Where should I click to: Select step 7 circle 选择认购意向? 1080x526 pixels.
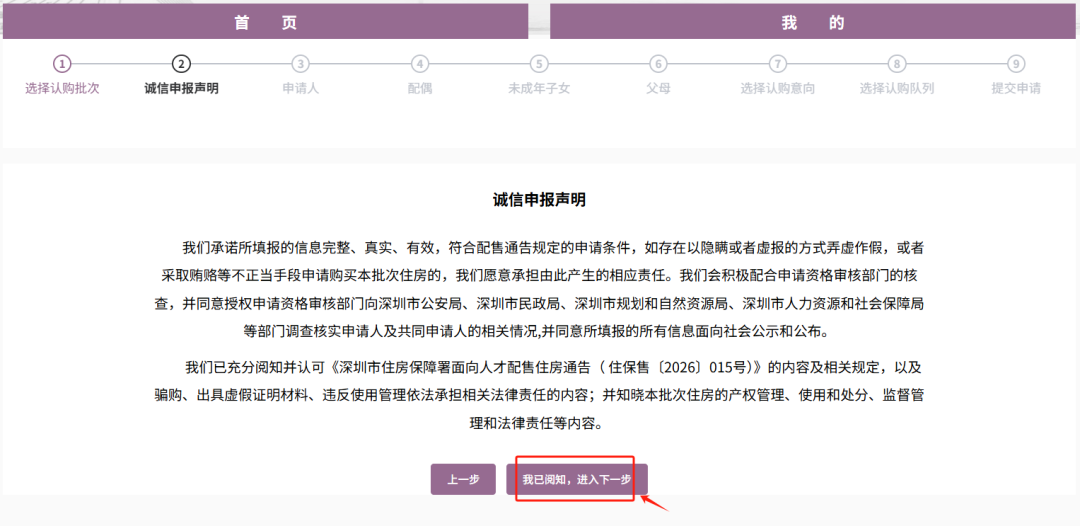[x=778, y=64]
